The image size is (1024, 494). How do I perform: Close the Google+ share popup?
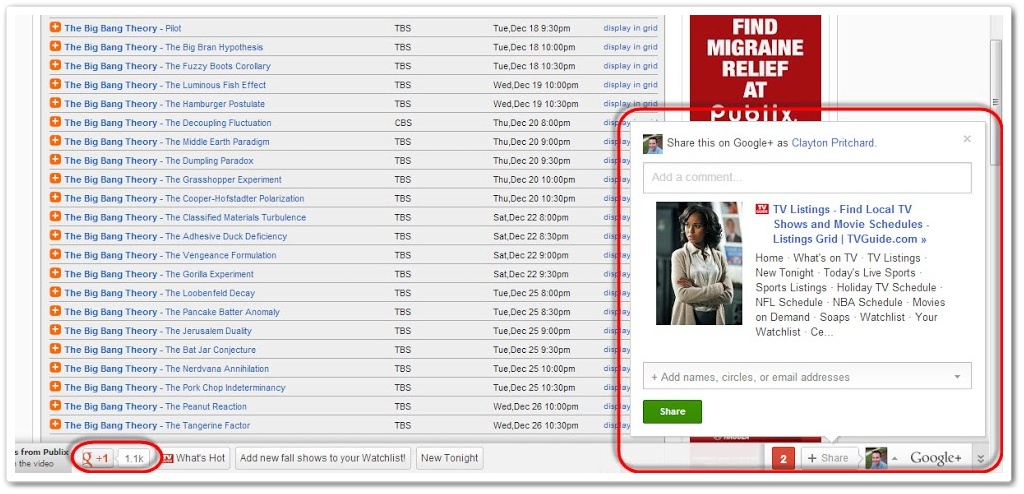tap(967, 139)
